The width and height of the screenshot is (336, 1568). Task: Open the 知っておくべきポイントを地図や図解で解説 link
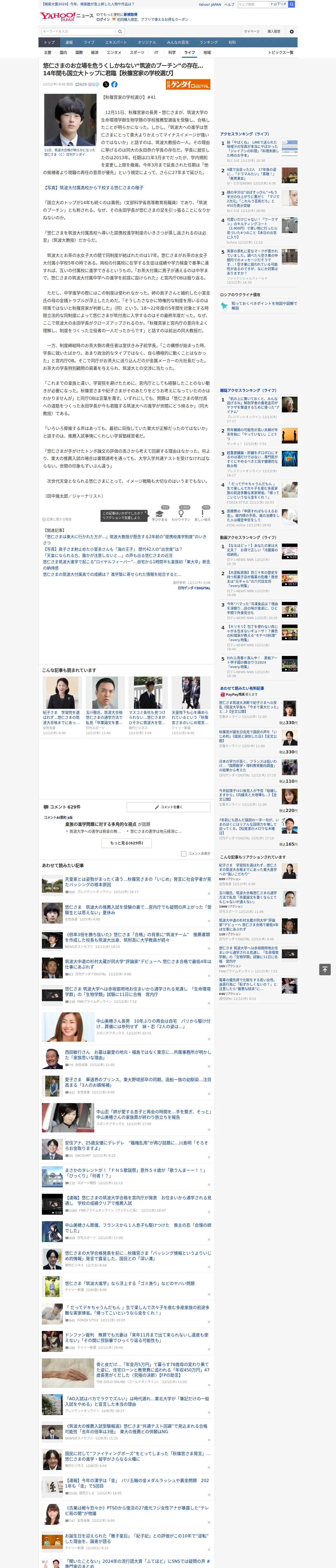pos(264,305)
